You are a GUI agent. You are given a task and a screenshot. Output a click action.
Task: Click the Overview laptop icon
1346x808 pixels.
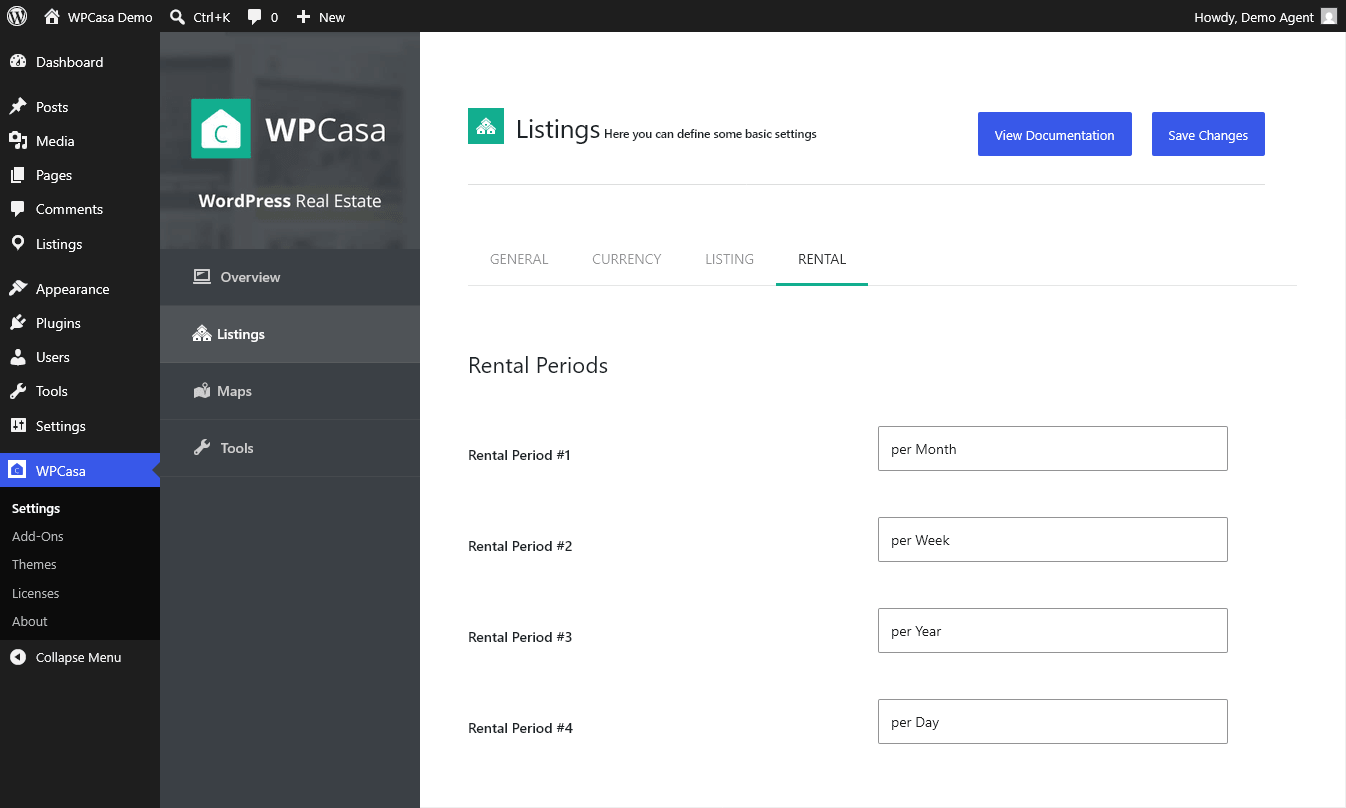coord(202,277)
